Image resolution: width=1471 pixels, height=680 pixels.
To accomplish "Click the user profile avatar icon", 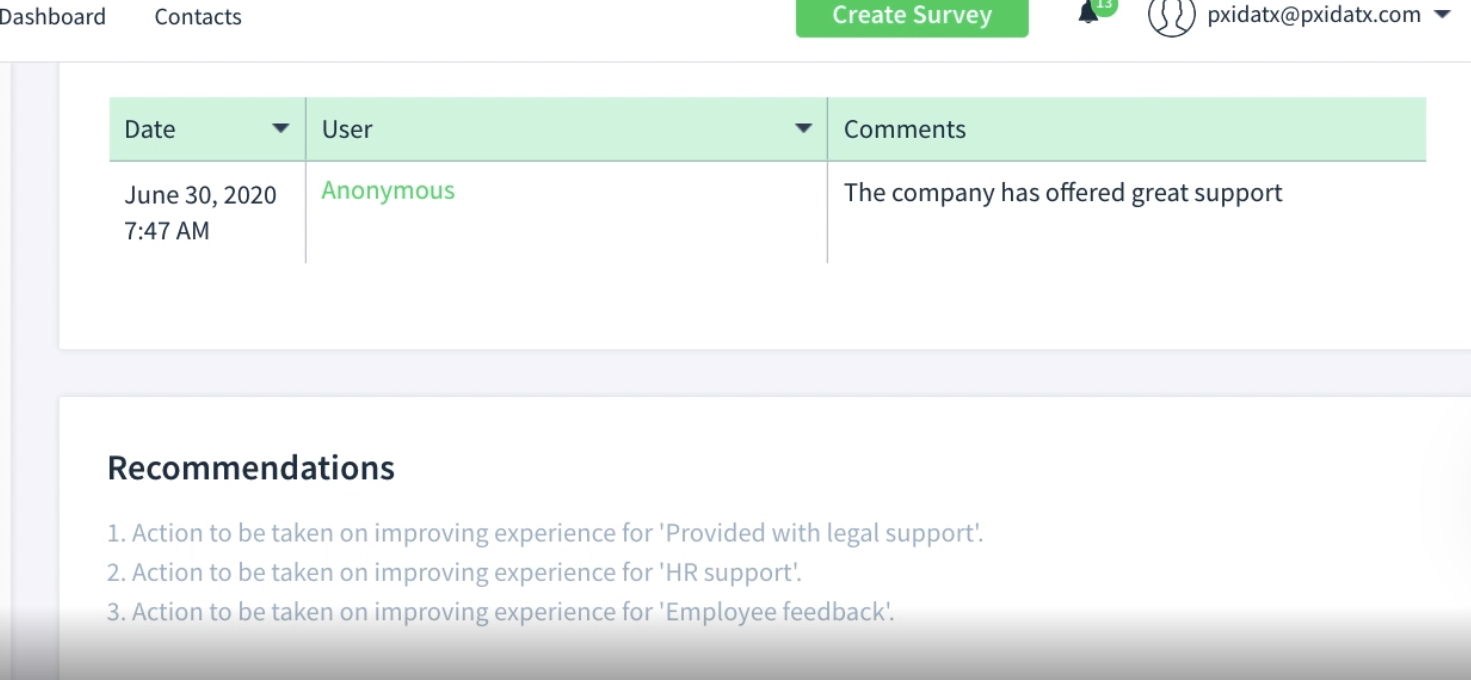I will coord(1171,16).
